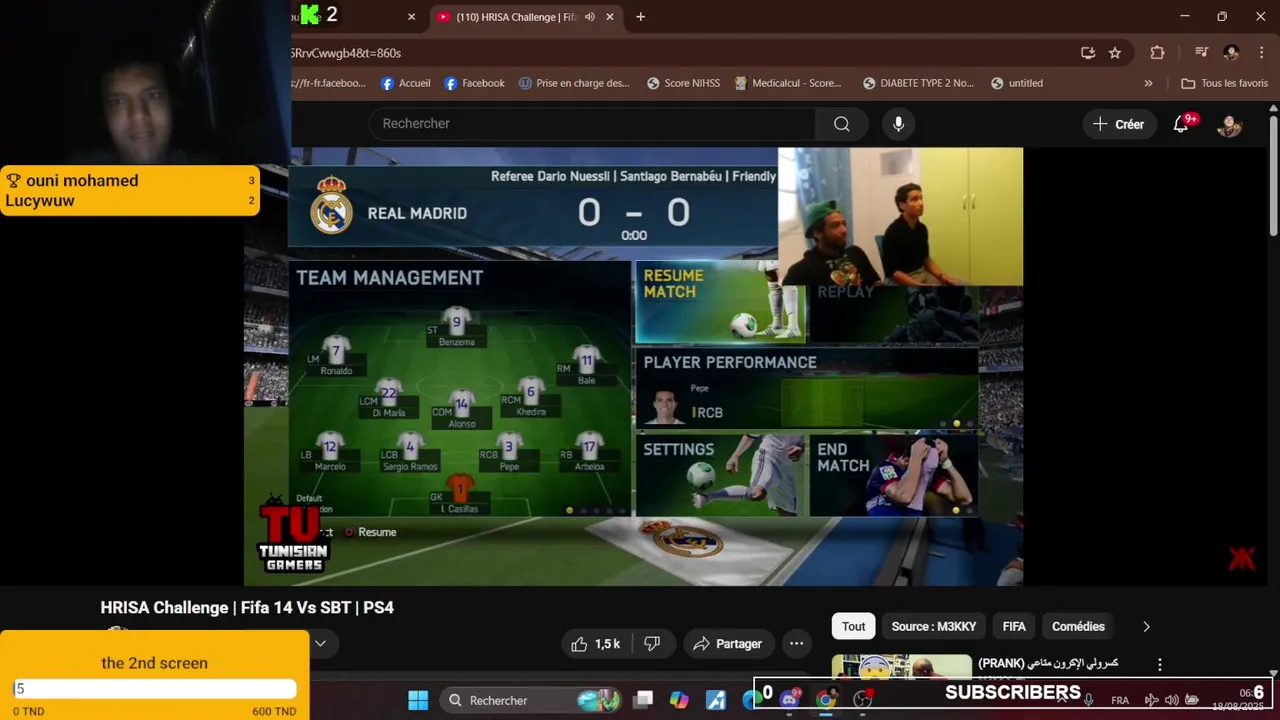Click the Partager share button
The width and height of the screenshot is (1280, 720).
727,644
